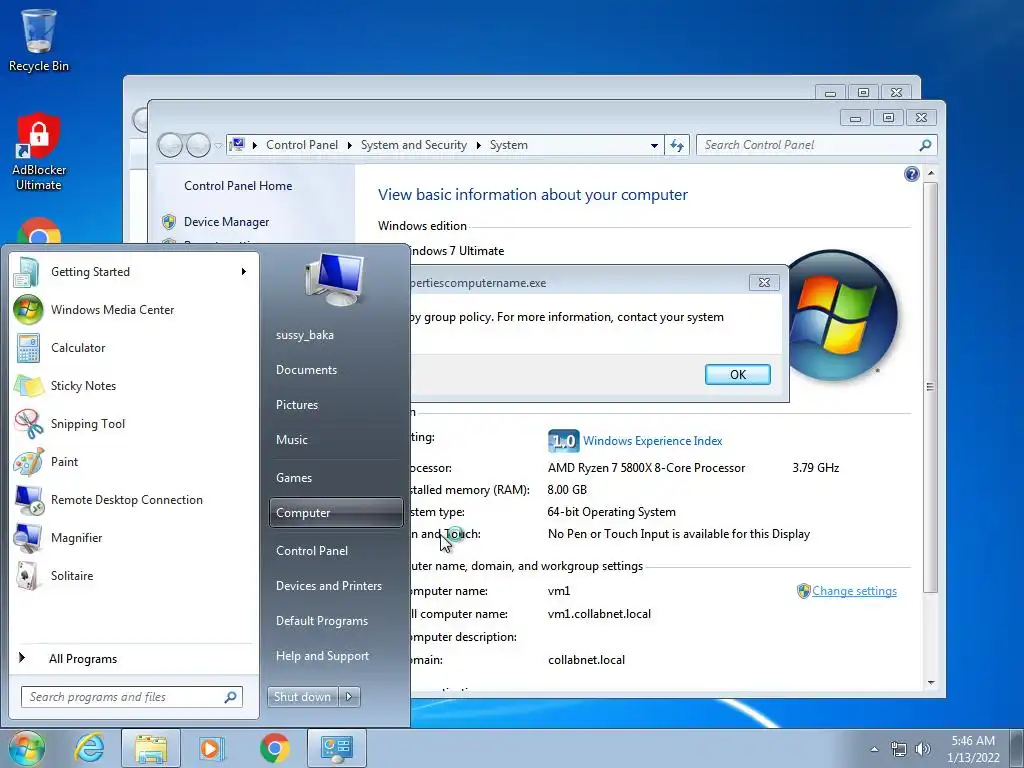Expand the Control Panel breadcrumb arrow
The height and width of the screenshot is (768, 1024).
(349, 145)
